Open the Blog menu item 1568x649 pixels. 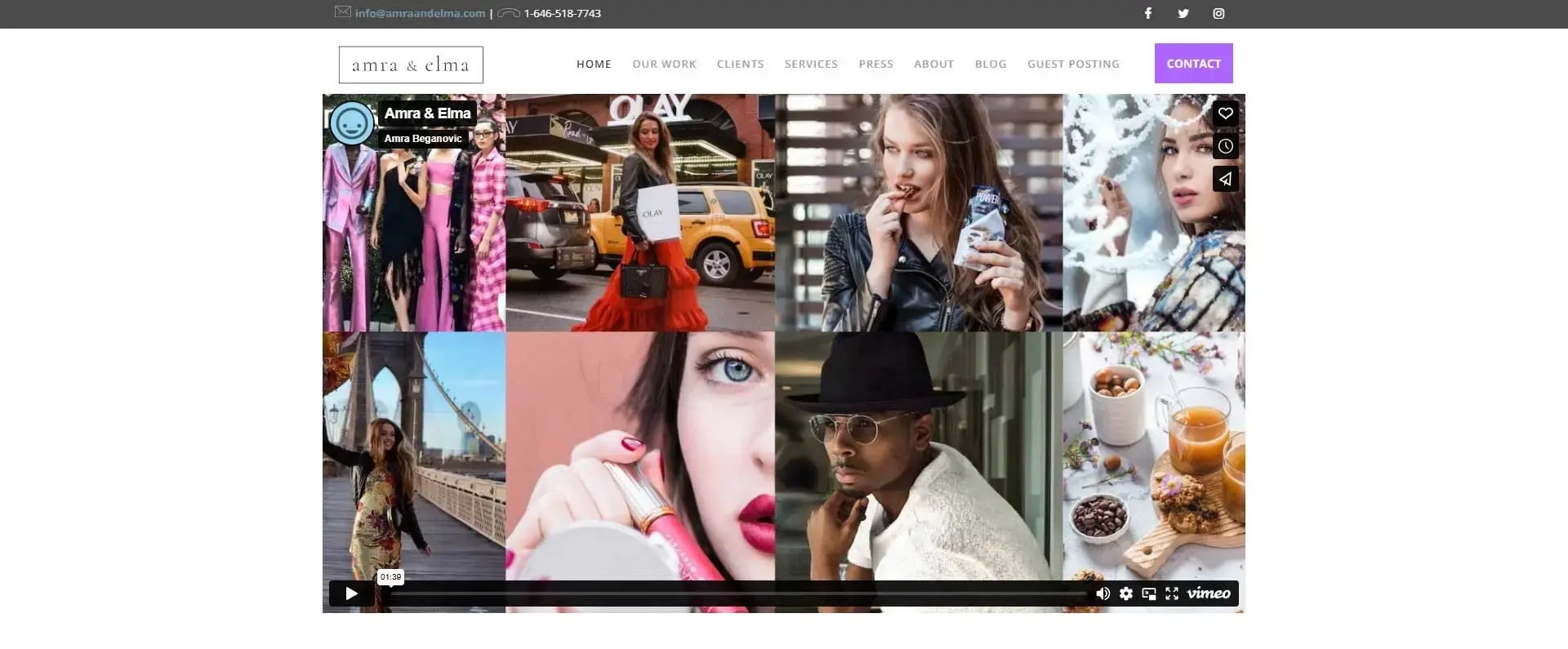click(x=991, y=64)
